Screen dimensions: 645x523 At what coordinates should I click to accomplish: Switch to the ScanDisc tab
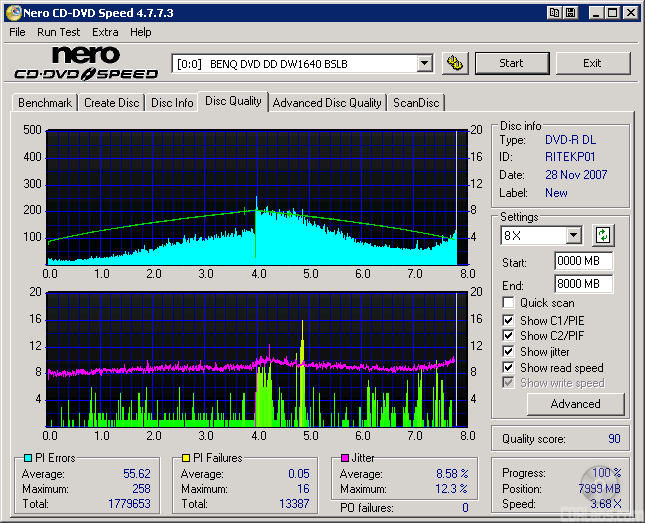pyautogui.click(x=415, y=102)
